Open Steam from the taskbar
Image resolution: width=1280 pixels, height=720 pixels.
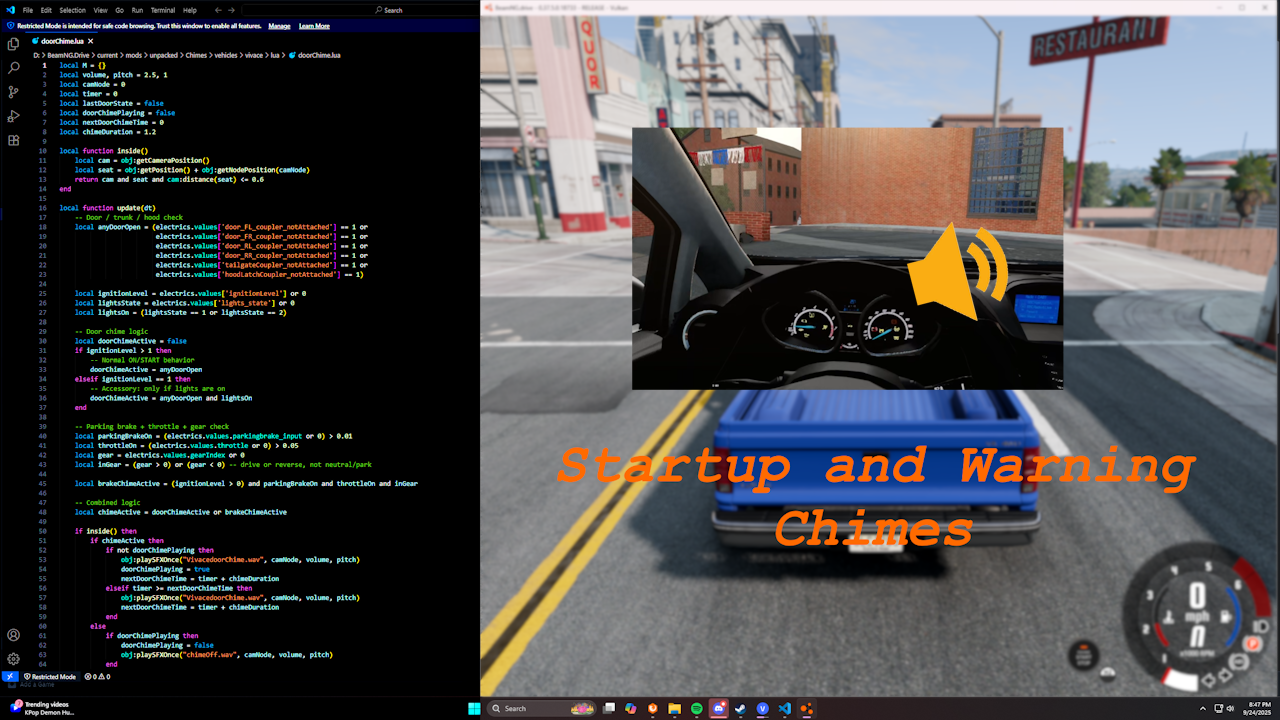(740, 708)
